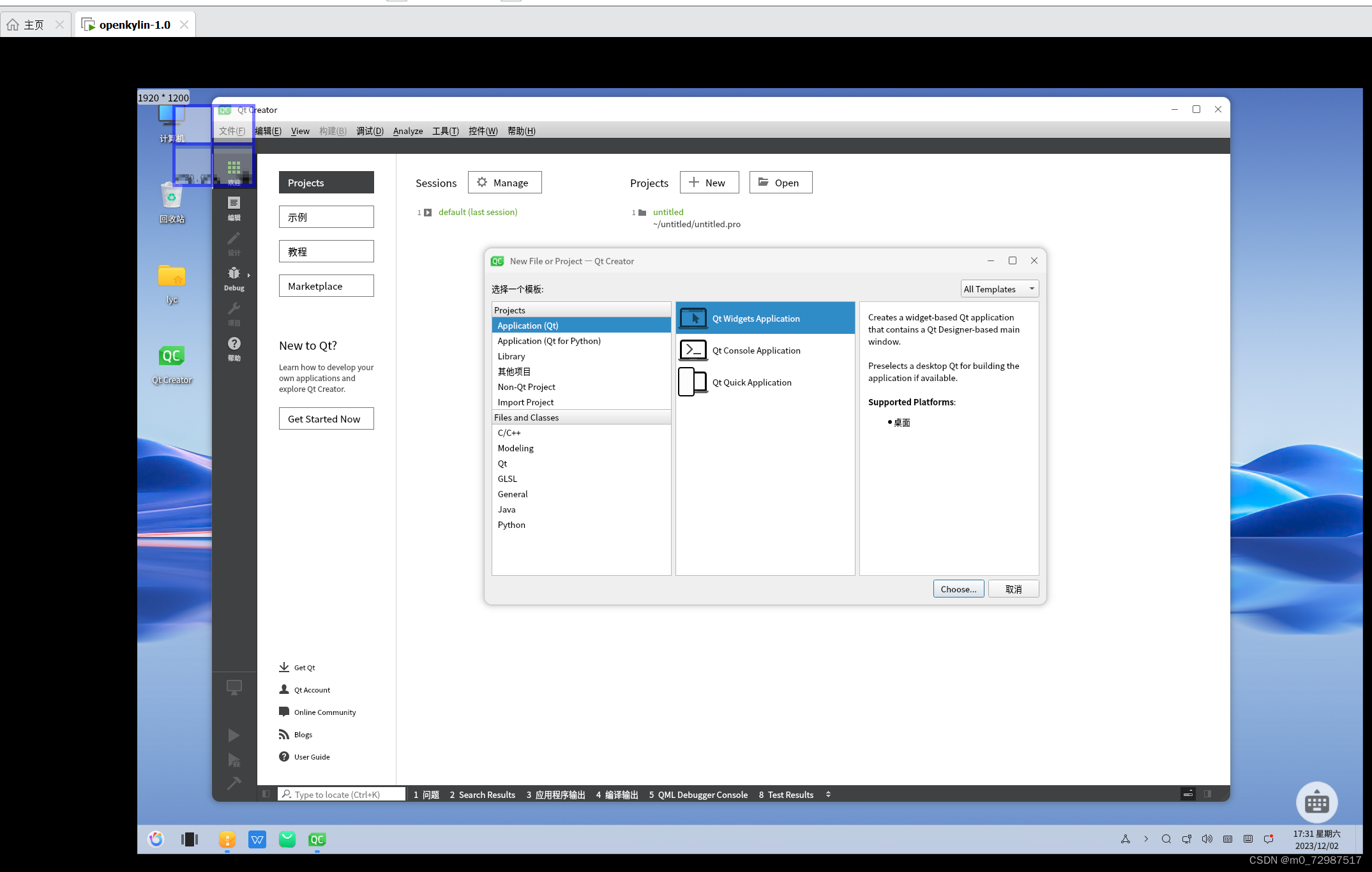Expand the output panes selector arrows
This screenshot has height=872, width=1372.
point(828,794)
